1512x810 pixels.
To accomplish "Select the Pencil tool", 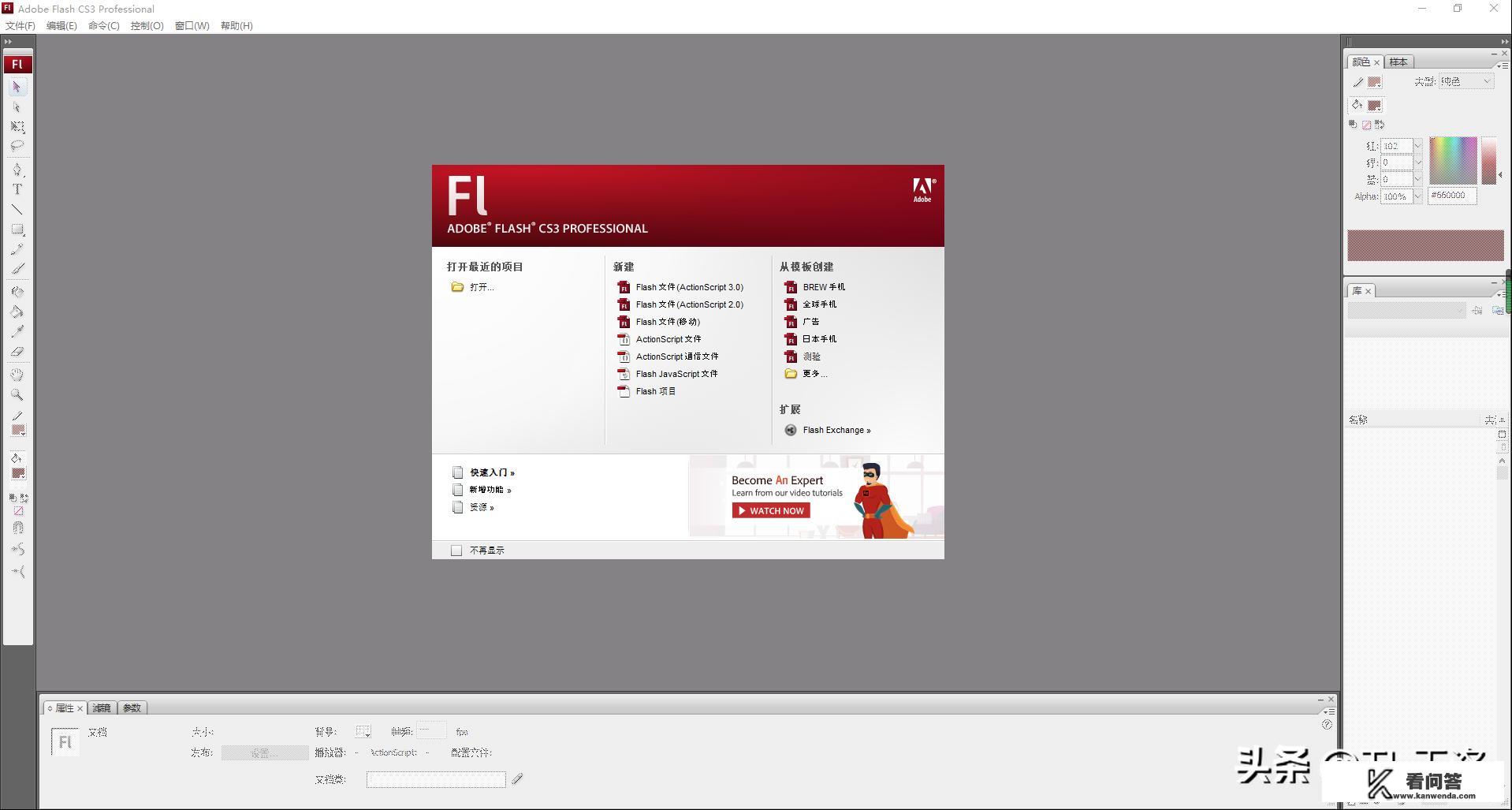I will (x=17, y=249).
